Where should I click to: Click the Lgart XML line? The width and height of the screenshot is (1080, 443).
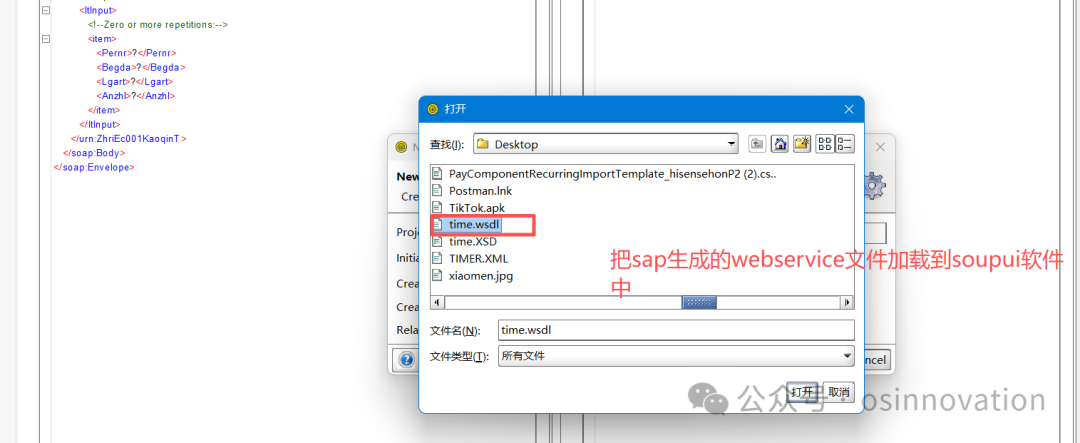point(134,82)
